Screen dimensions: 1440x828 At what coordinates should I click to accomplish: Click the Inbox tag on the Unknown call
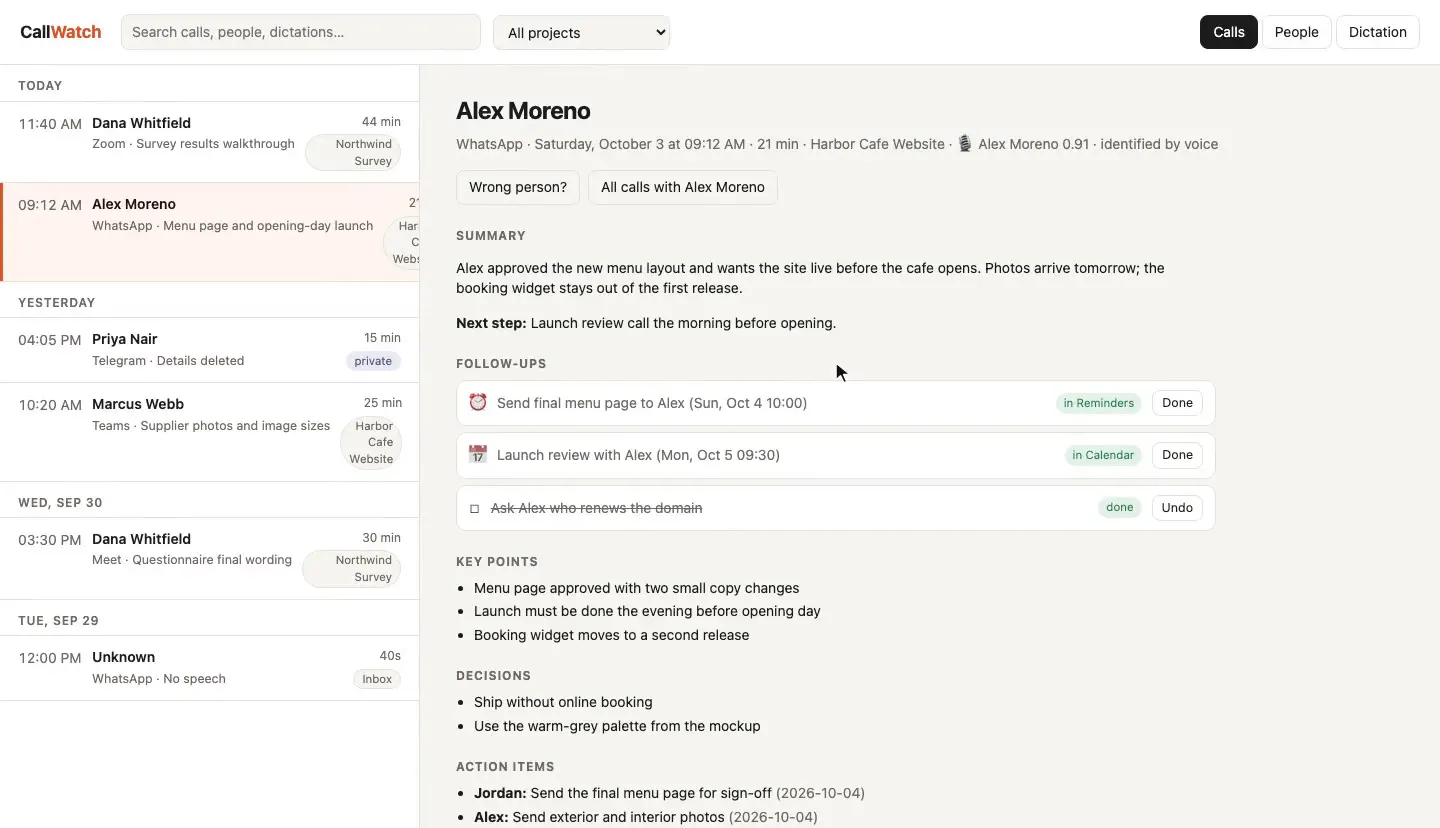pos(377,679)
